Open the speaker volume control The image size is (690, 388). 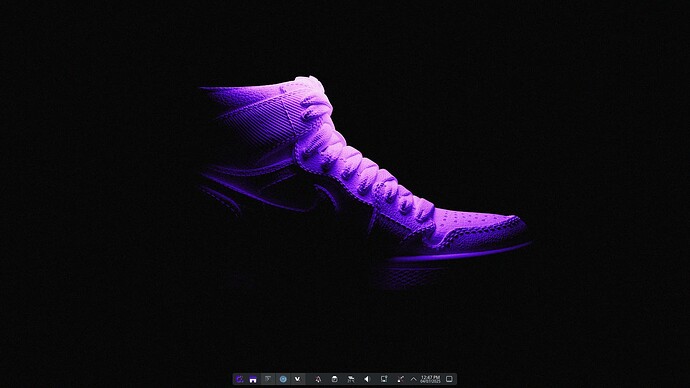(367, 379)
